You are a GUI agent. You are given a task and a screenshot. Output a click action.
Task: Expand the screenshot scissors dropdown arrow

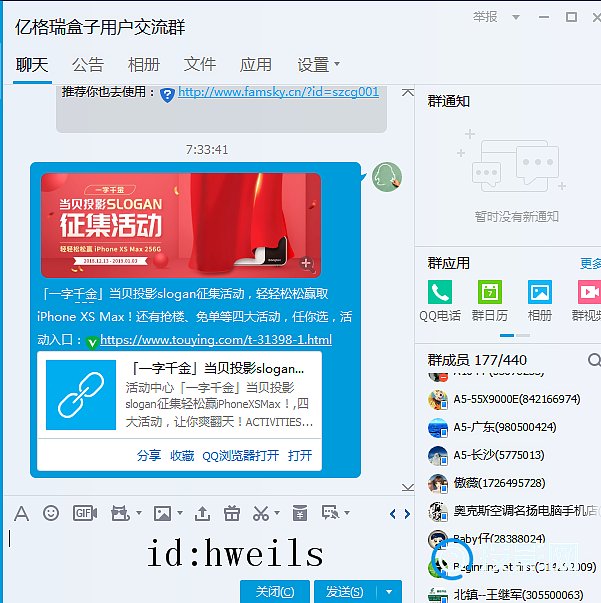277,513
